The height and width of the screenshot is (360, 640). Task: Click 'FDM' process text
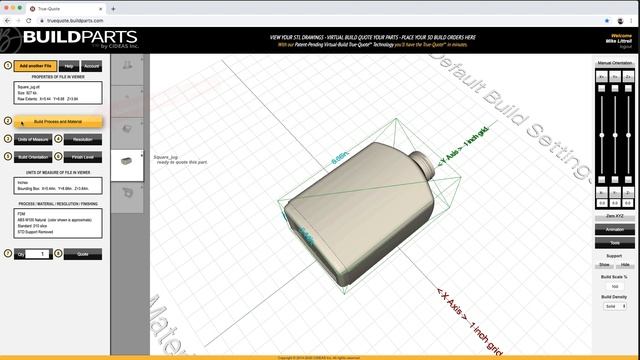pyautogui.click(x=21, y=214)
